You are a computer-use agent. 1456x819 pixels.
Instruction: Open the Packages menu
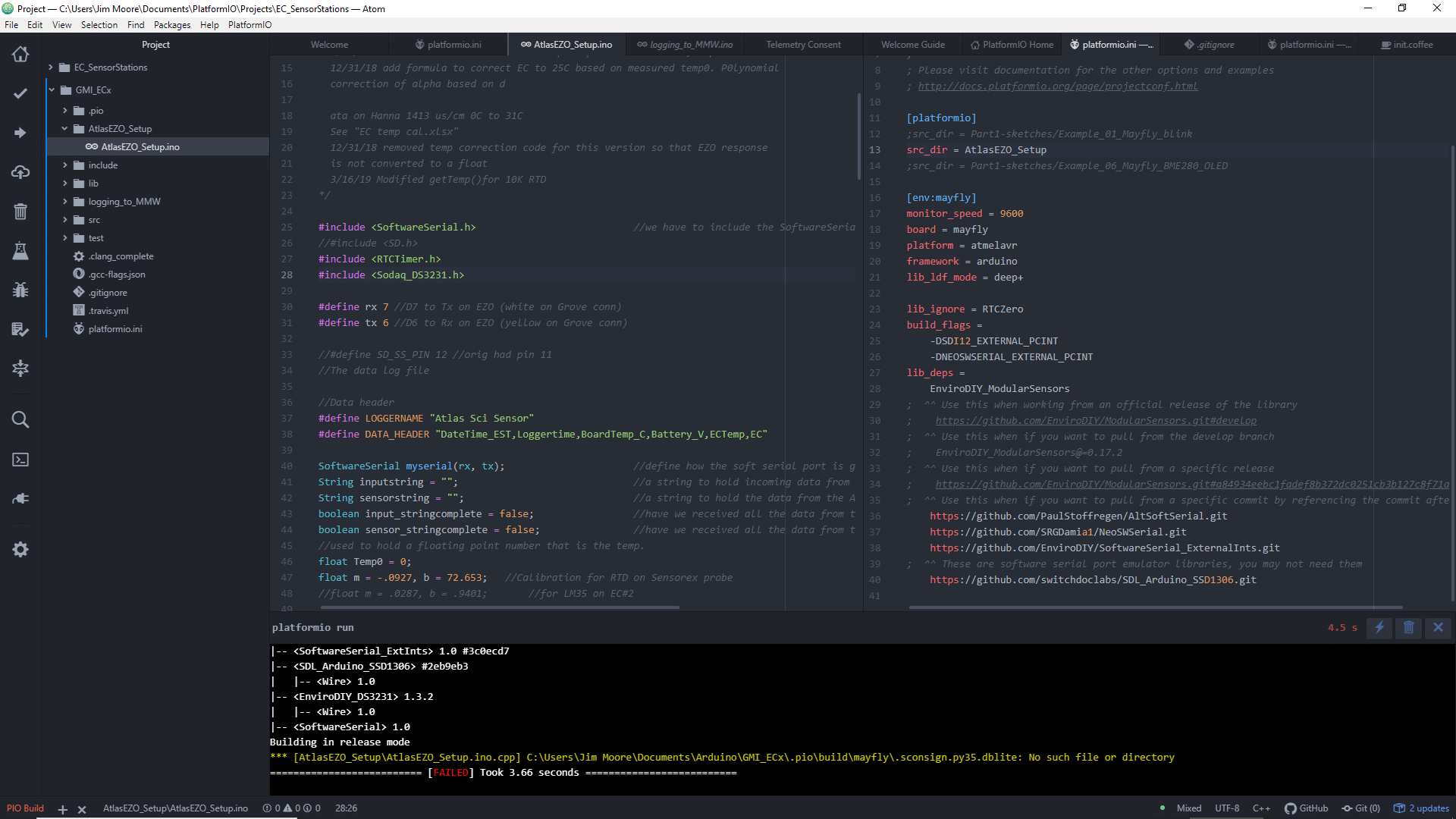pyautogui.click(x=172, y=25)
